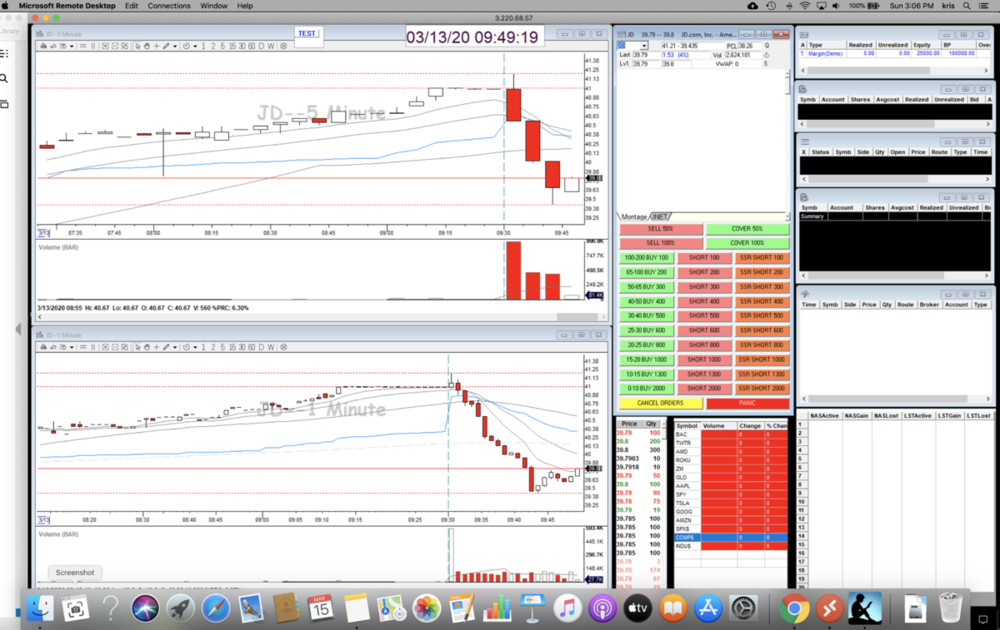Switch 1 Minute chart to 60 minute timeframe
The height and width of the screenshot is (630, 1000).
tap(249, 346)
